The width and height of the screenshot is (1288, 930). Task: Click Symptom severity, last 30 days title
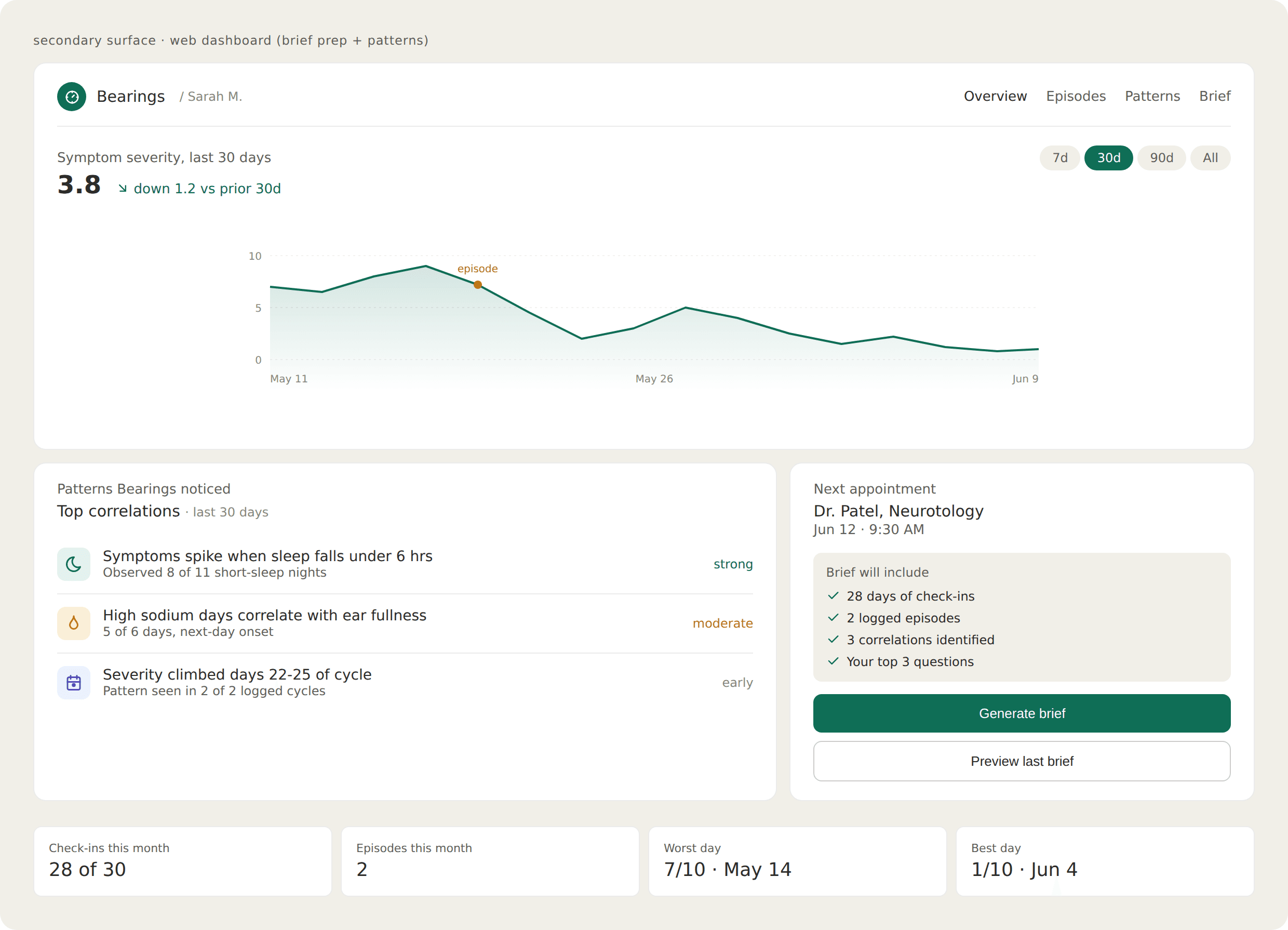[x=164, y=157]
